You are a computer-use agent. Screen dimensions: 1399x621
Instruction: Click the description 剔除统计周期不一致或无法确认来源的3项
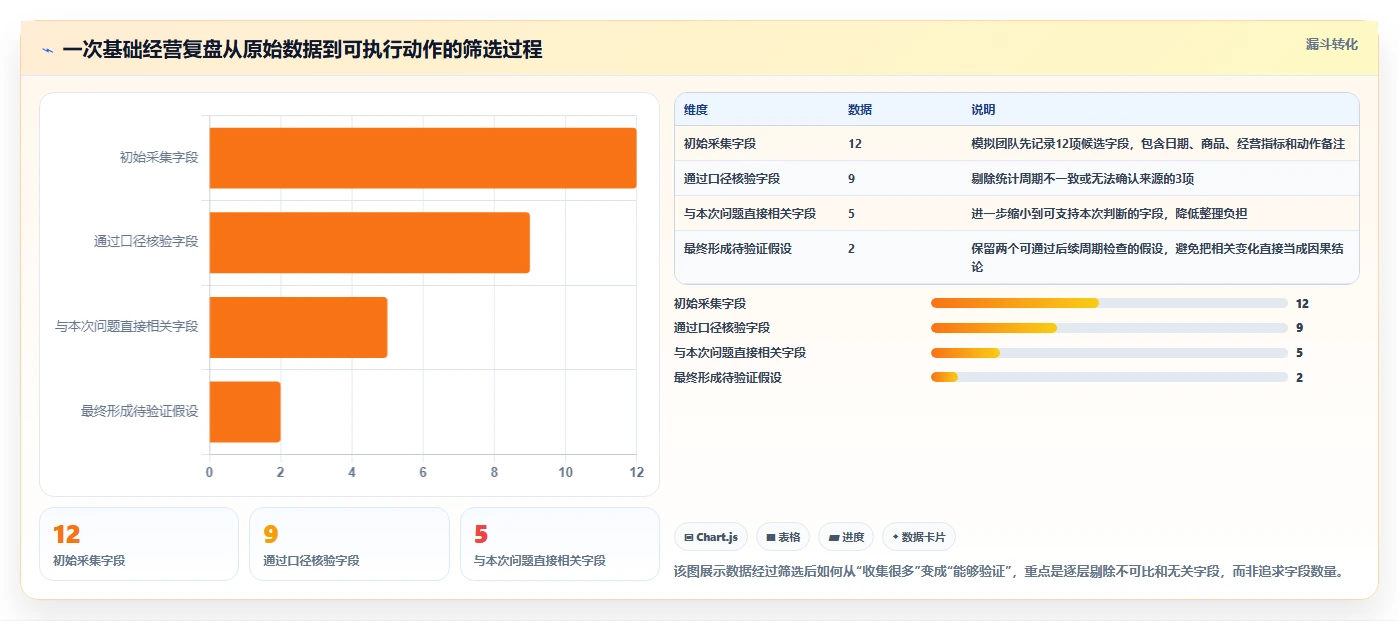pos(1083,179)
